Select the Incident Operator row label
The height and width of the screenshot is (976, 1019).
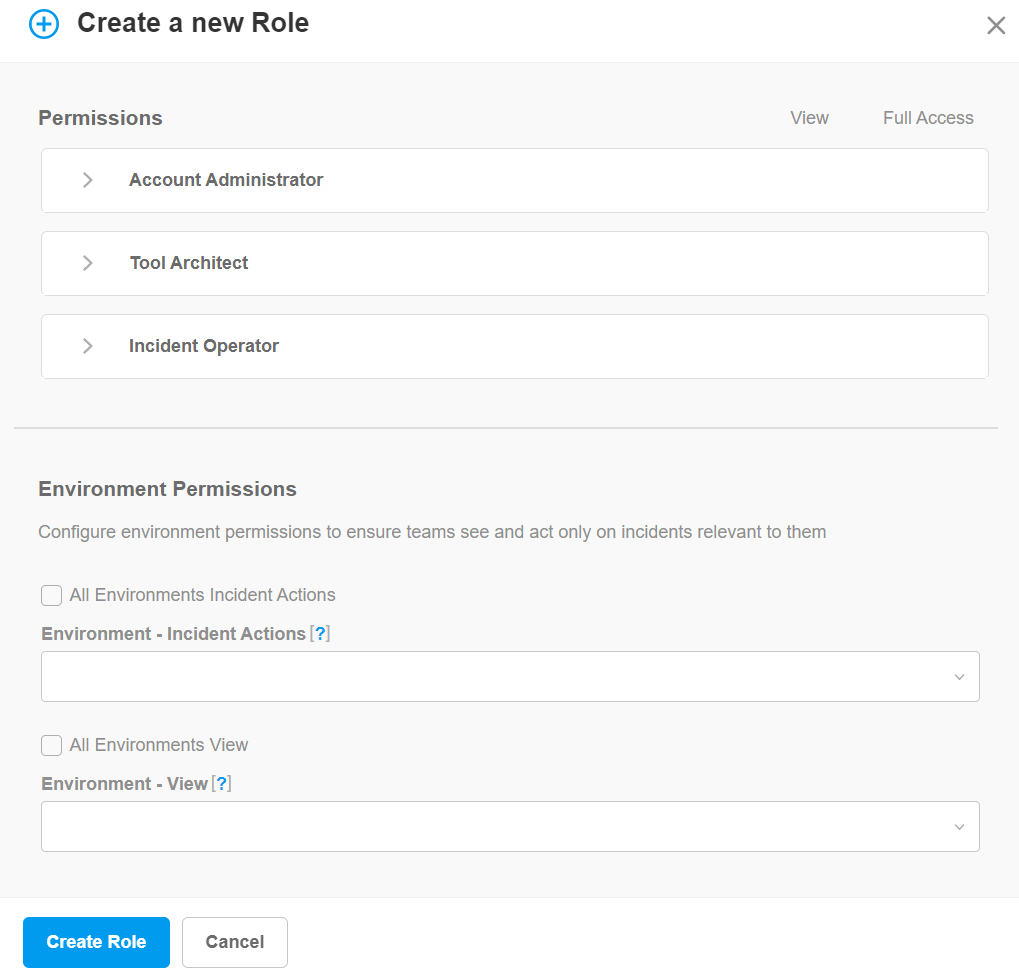[x=204, y=346]
